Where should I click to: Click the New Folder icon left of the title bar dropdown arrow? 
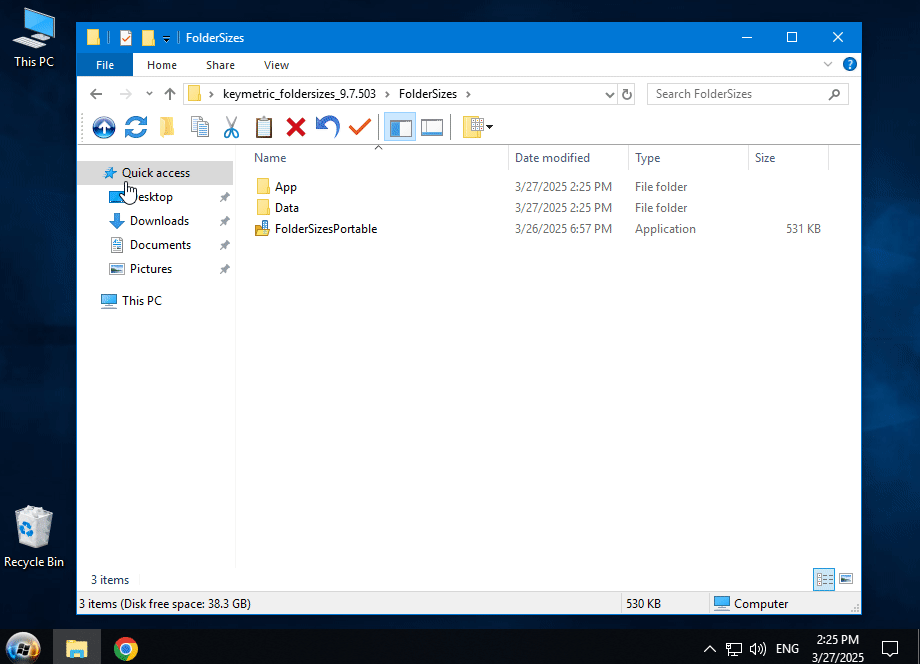point(148,38)
